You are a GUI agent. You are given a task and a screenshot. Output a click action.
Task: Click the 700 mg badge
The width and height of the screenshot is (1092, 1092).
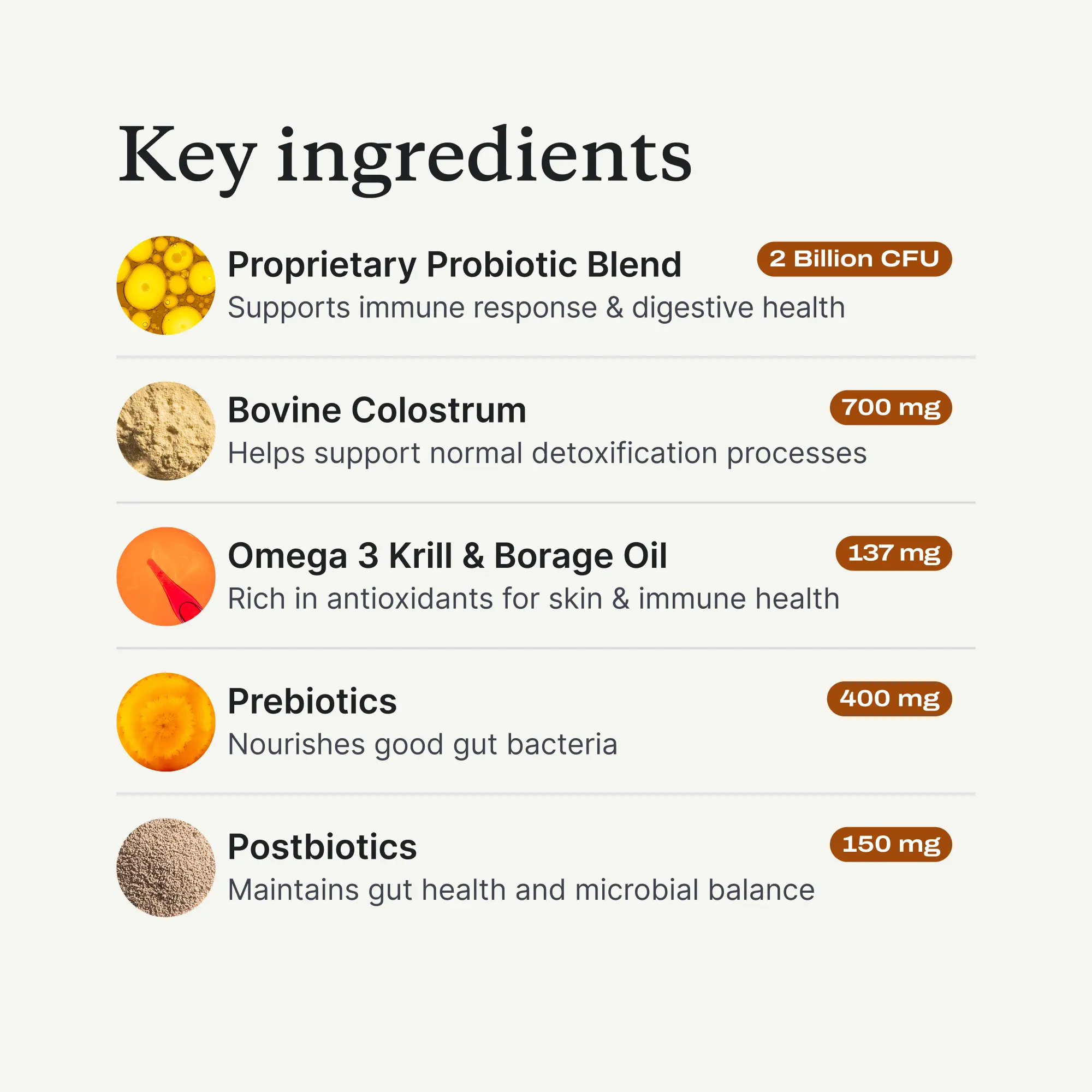pyautogui.click(x=890, y=407)
